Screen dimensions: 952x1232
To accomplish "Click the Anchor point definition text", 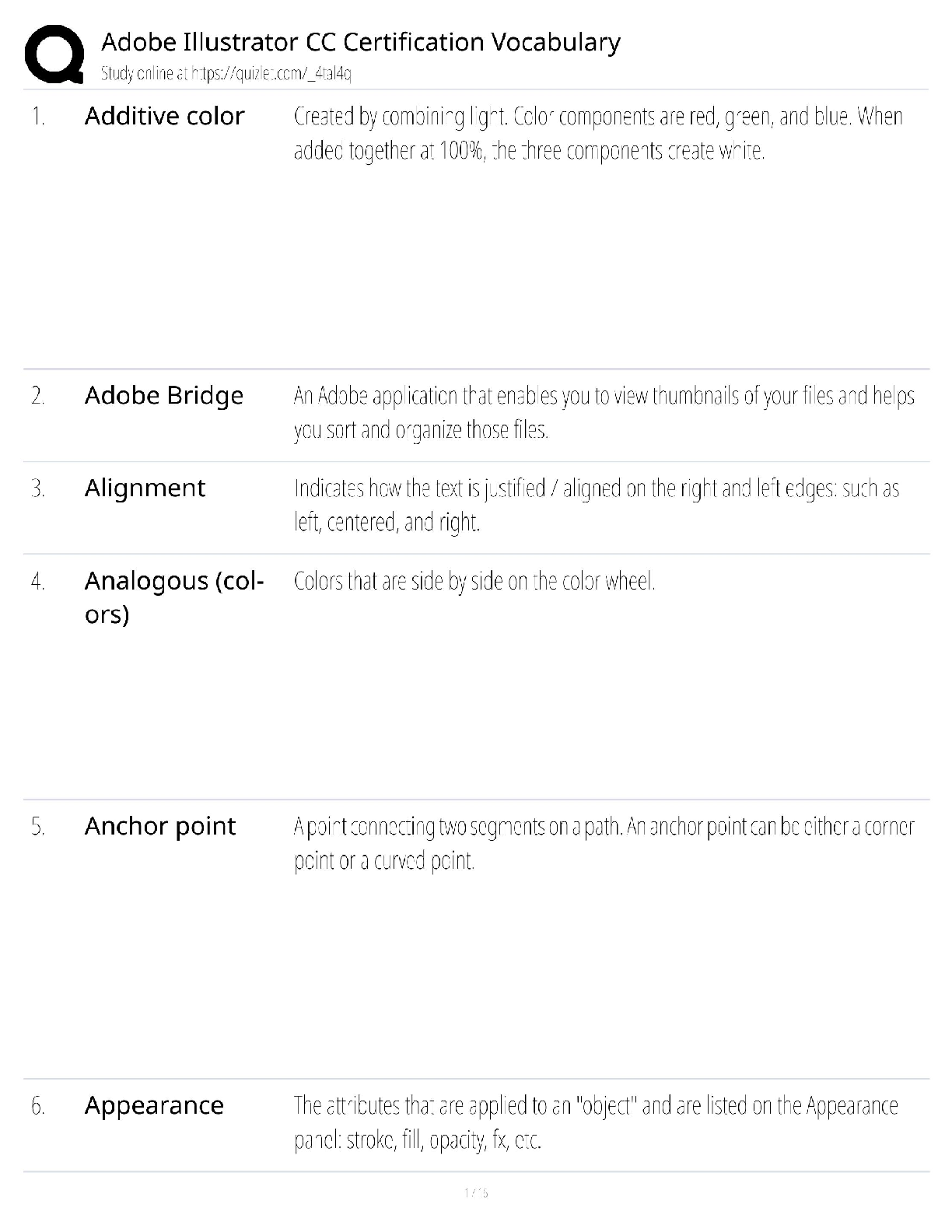I will [x=604, y=843].
